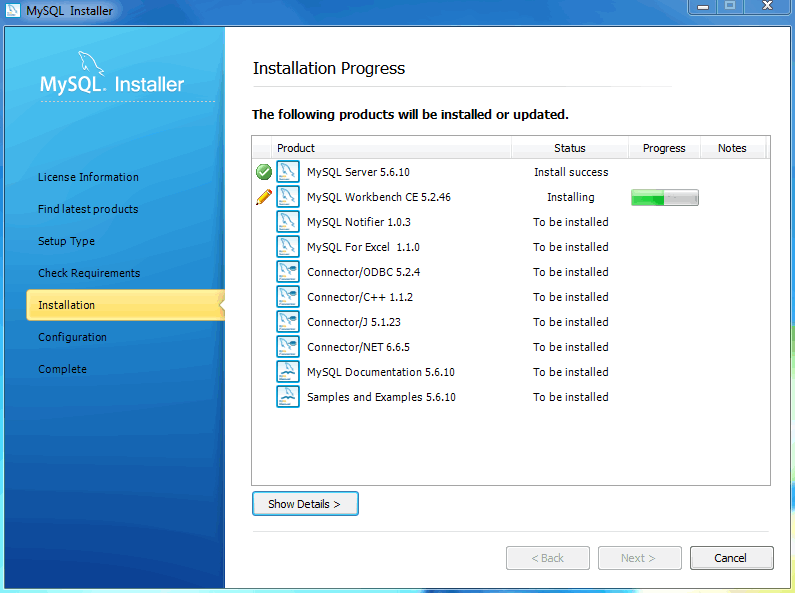This screenshot has height=593, width=795.
Task: Cancel the installation
Action: pos(732,558)
